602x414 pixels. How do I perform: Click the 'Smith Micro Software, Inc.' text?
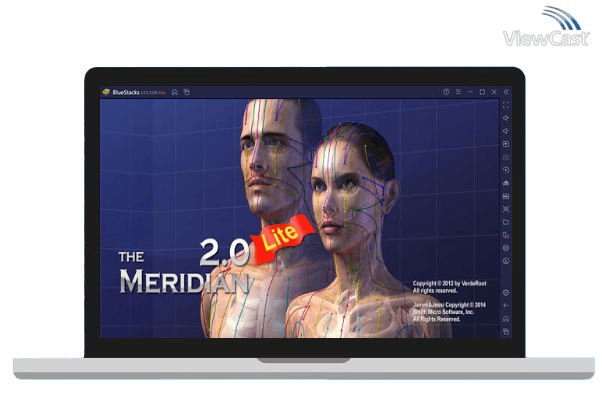[x=443, y=312]
